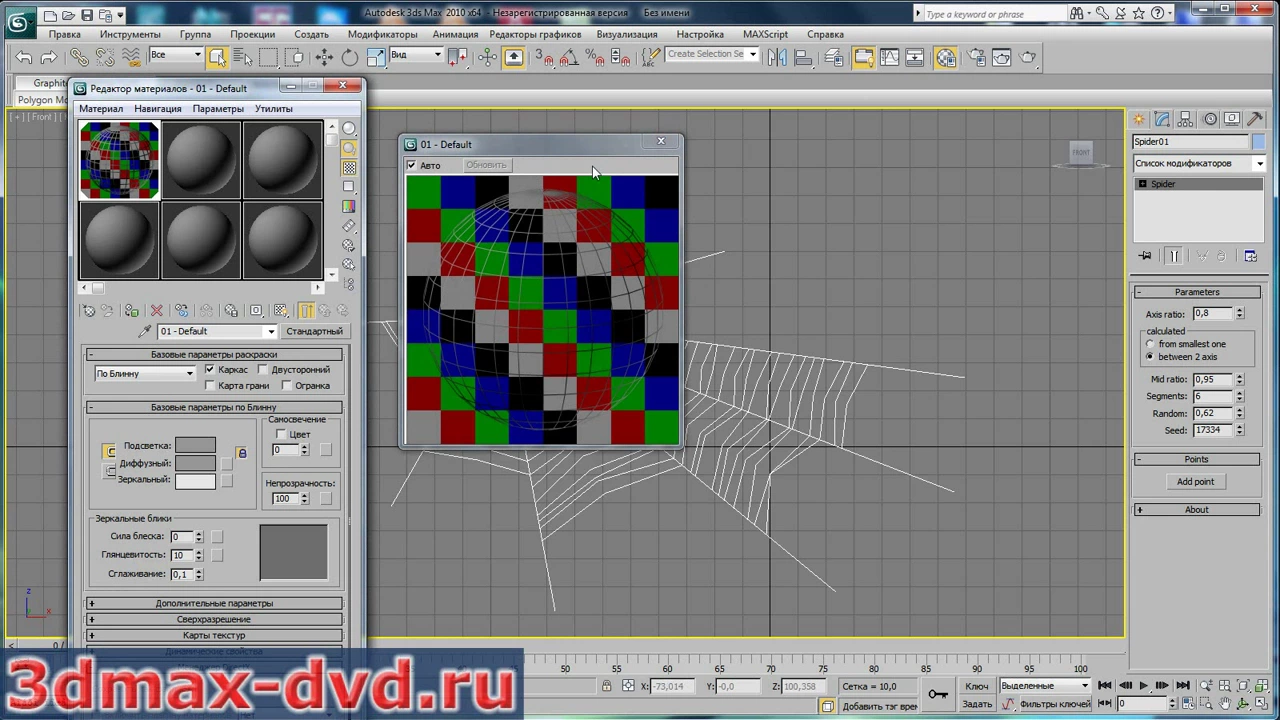1280x720 pixels.
Task: Open the Render Setup teapot icon
Action: click(975, 57)
